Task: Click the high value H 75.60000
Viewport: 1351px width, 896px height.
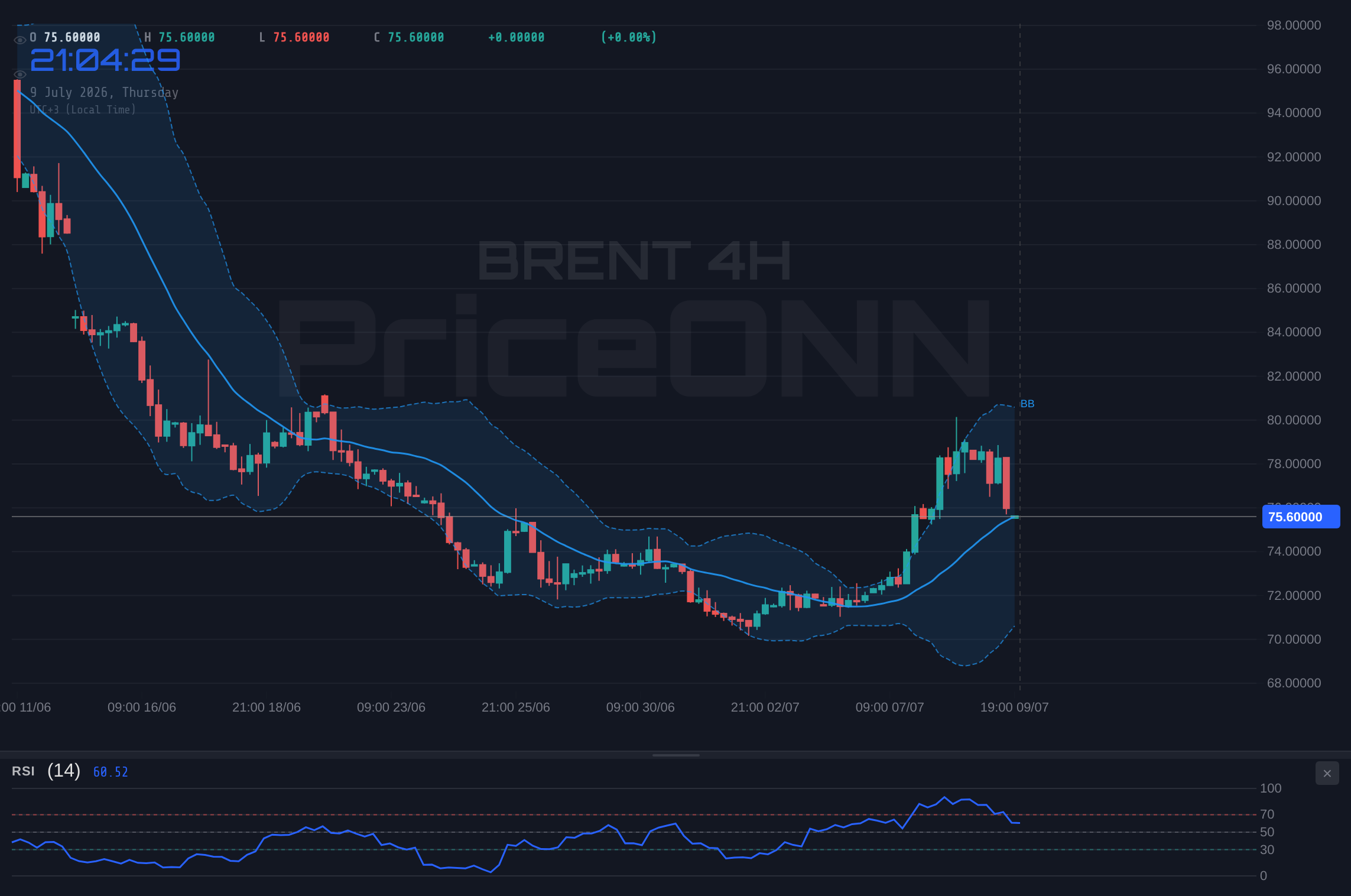Action: point(180,37)
